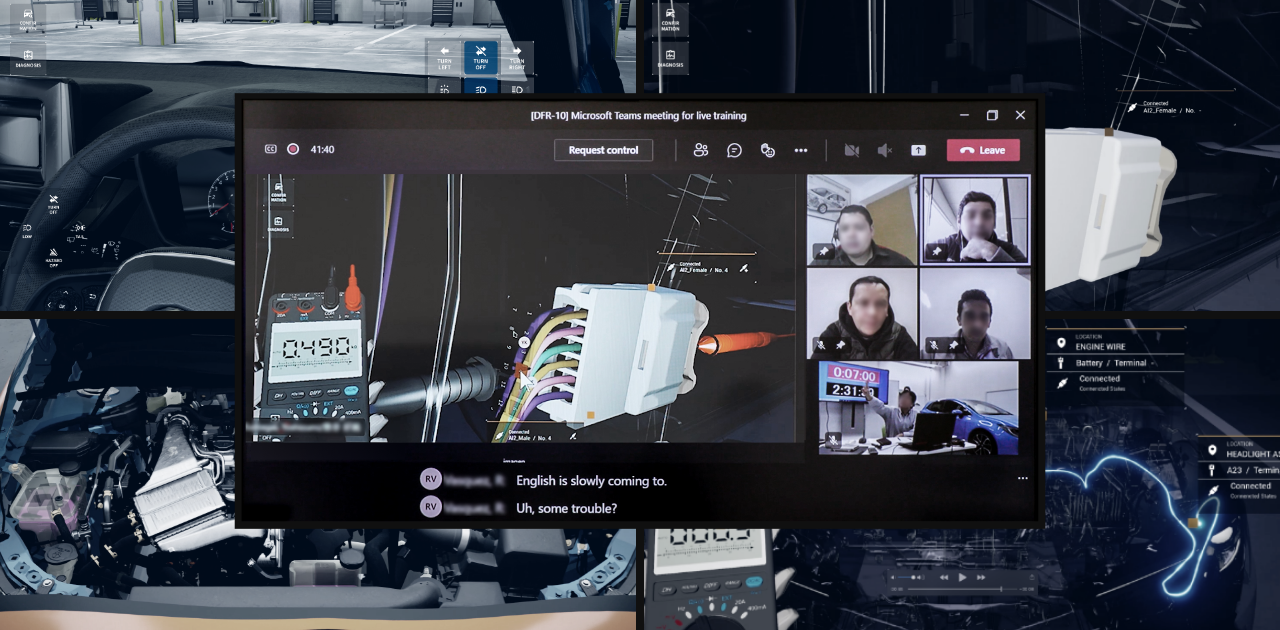Click the Low beam icon near the steering wheel
Screen dimensions: 1280x630
click(25, 231)
